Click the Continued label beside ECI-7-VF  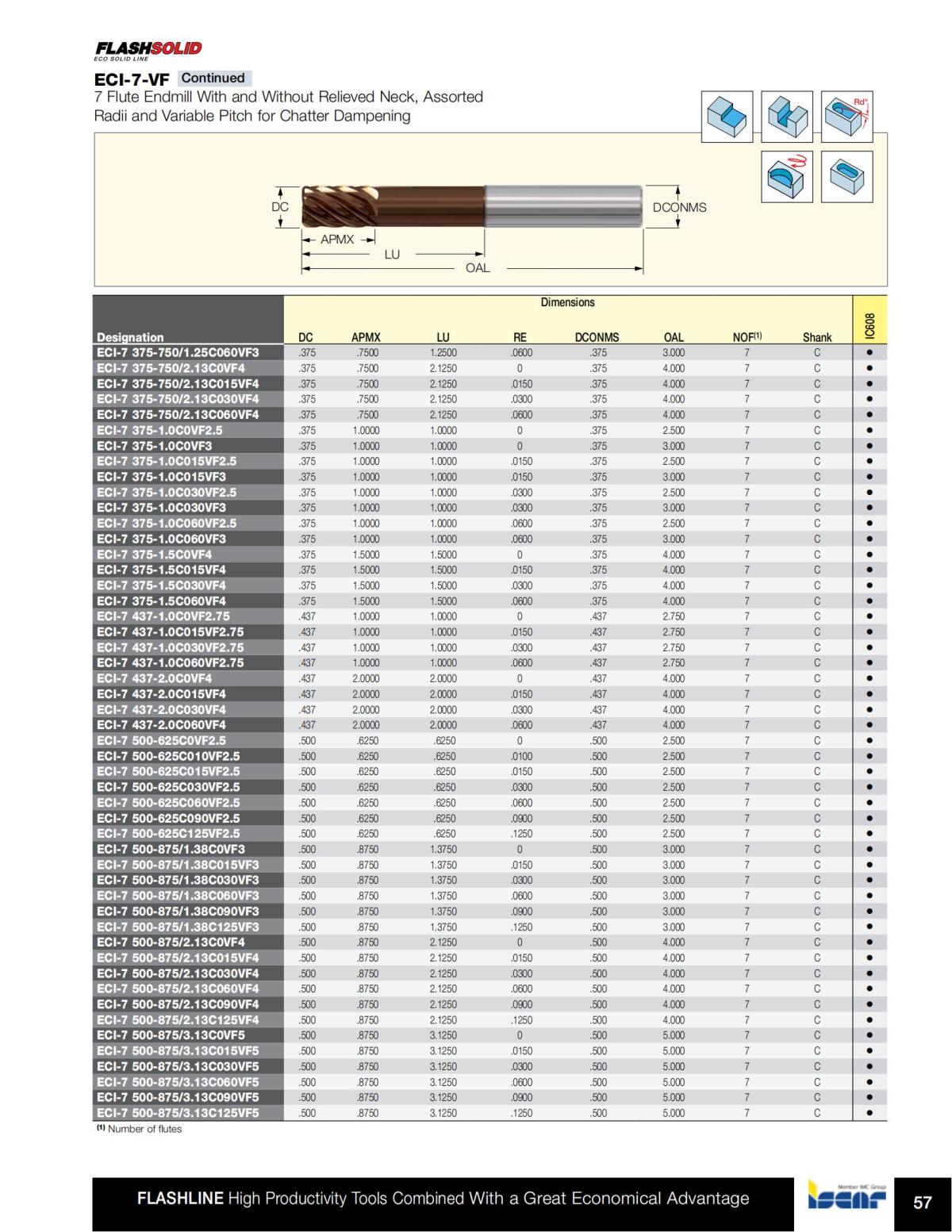point(212,78)
